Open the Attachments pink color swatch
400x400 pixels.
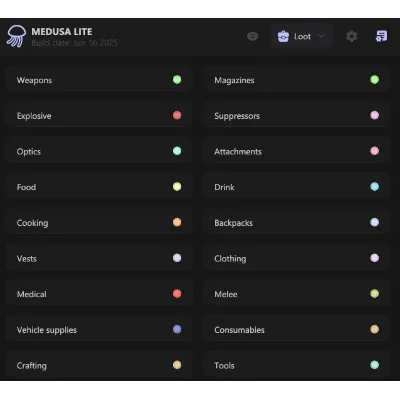375,151
